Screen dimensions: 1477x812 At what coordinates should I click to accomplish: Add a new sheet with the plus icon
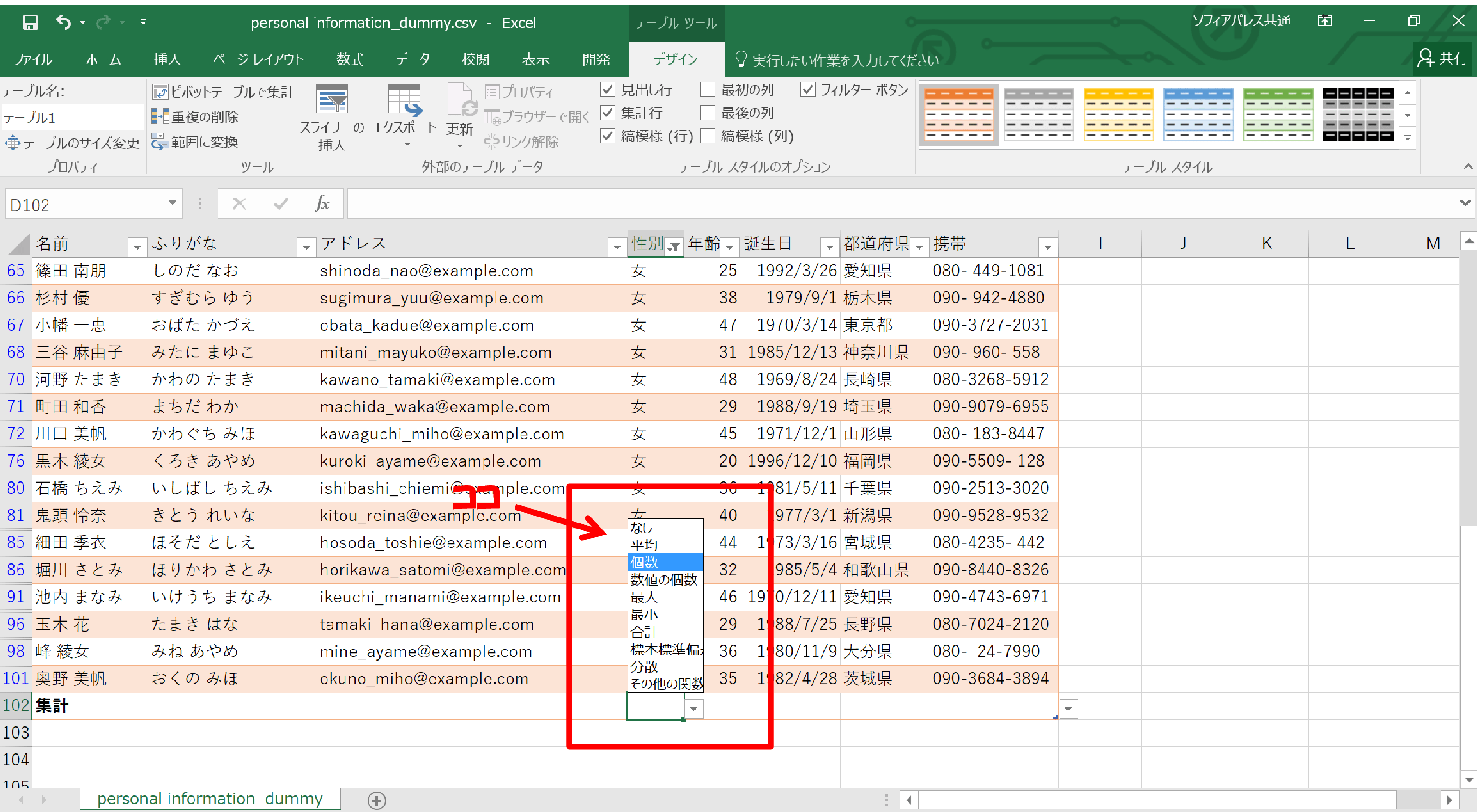(377, 800)
